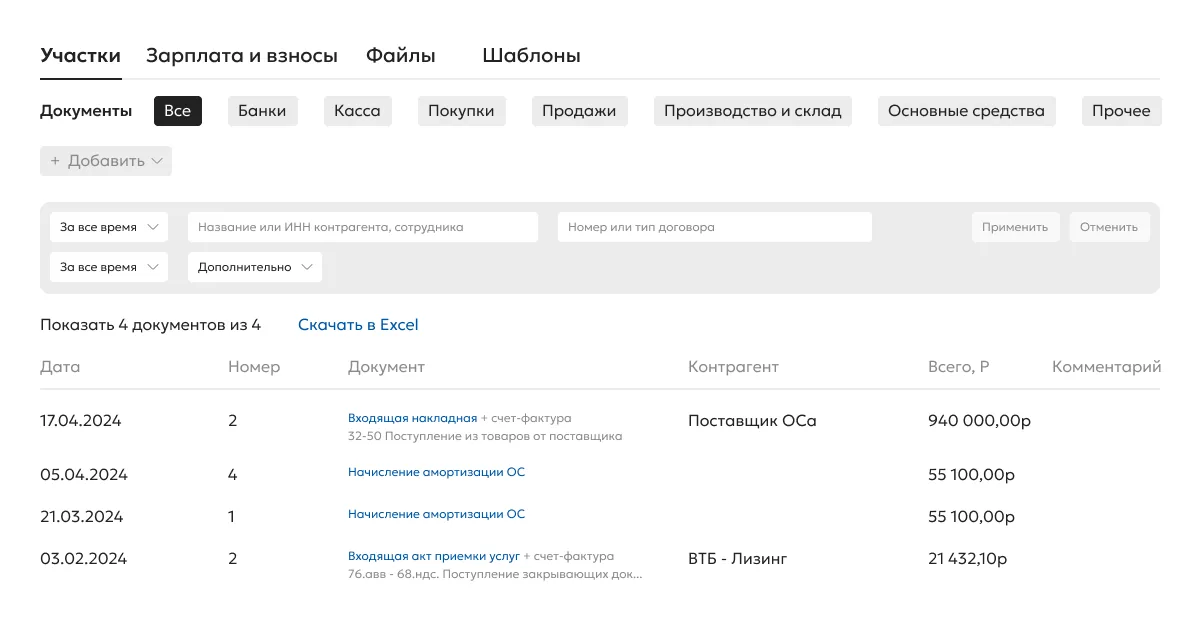The image size is (1200, 620).
Task: Open the Добавить dropdown button
Action: tap(106, 161)
